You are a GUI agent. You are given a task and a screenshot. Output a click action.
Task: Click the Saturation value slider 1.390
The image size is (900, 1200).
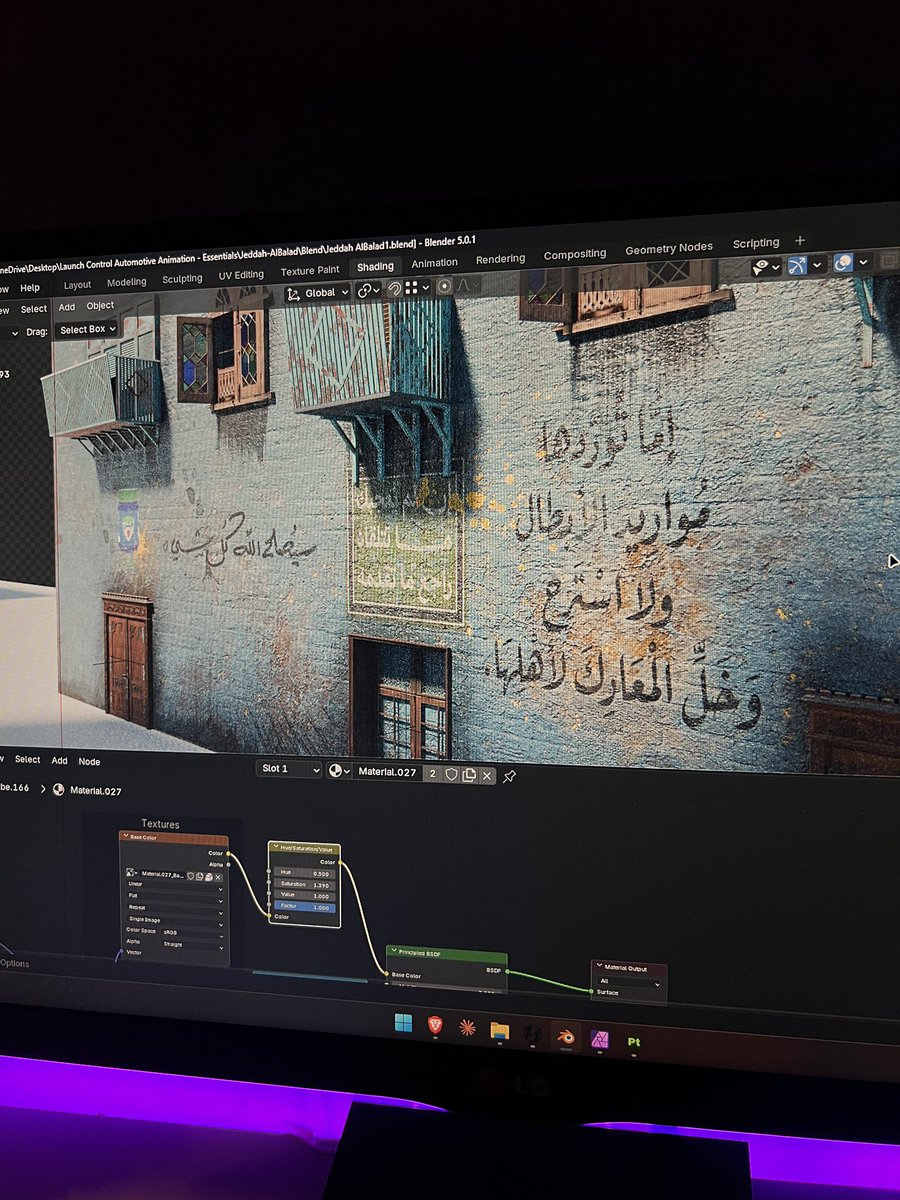305,885
